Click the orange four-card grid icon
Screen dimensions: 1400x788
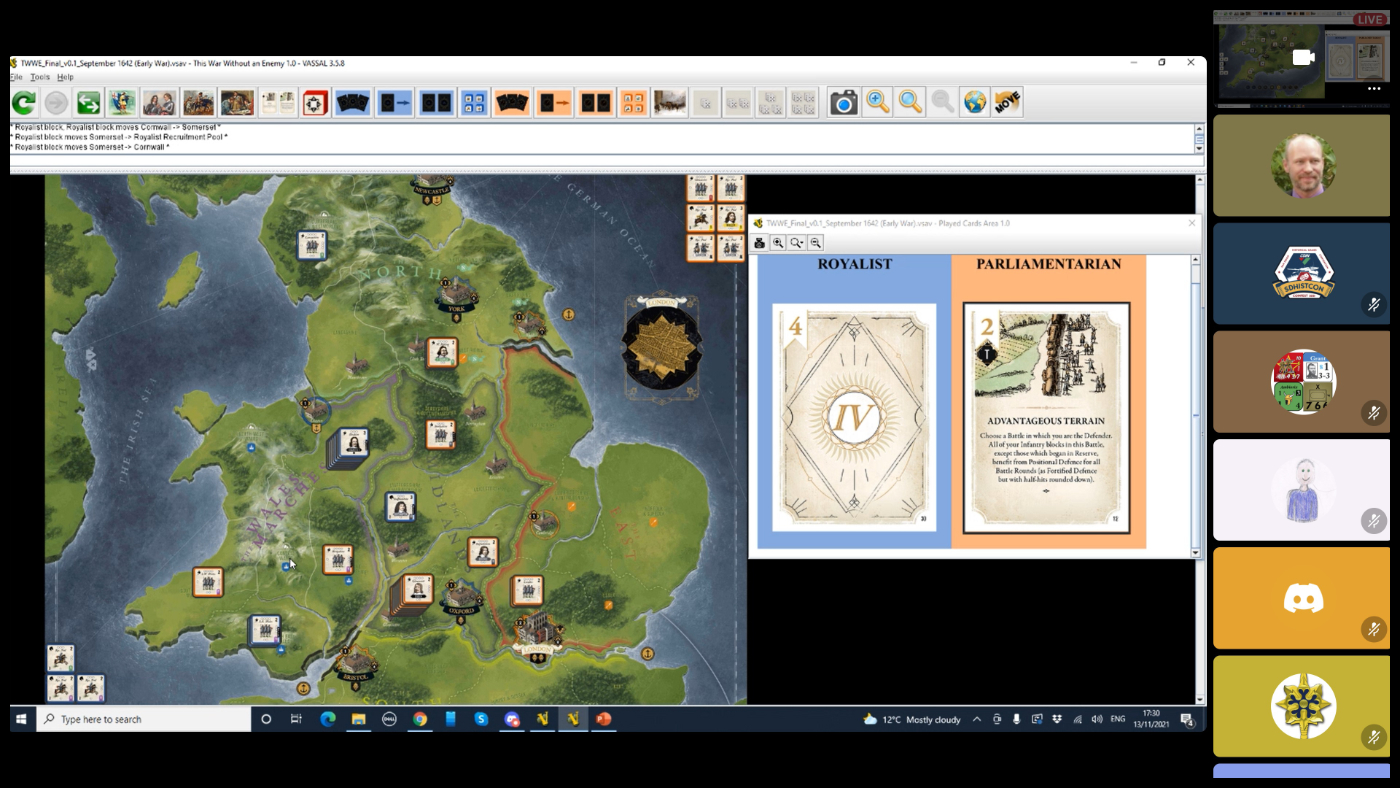pyautogui.click(x=632, y=102)
